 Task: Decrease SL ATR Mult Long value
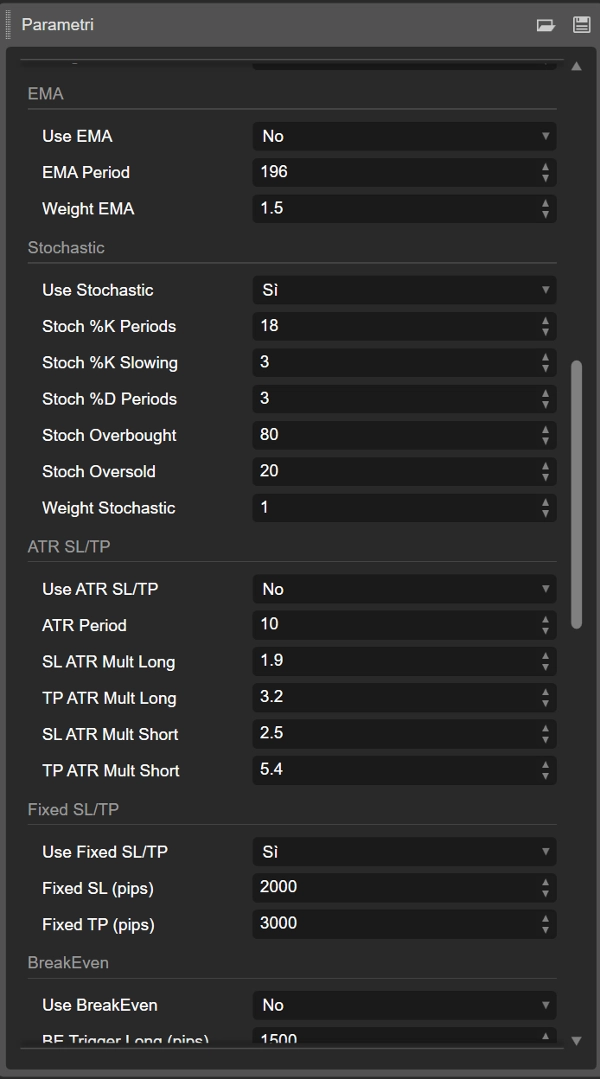pyautogui.click(x=546, y=666)
